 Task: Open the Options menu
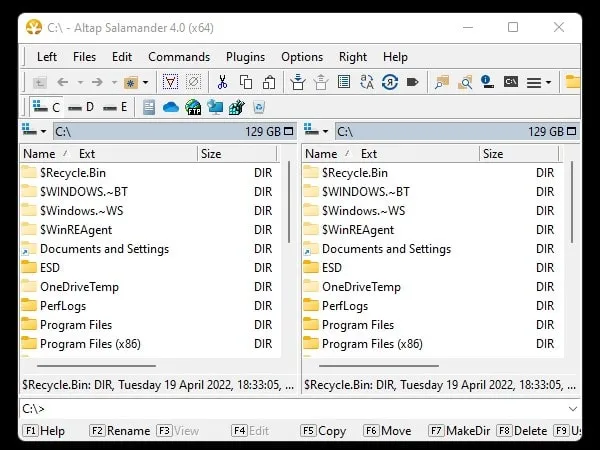[302, 57]
